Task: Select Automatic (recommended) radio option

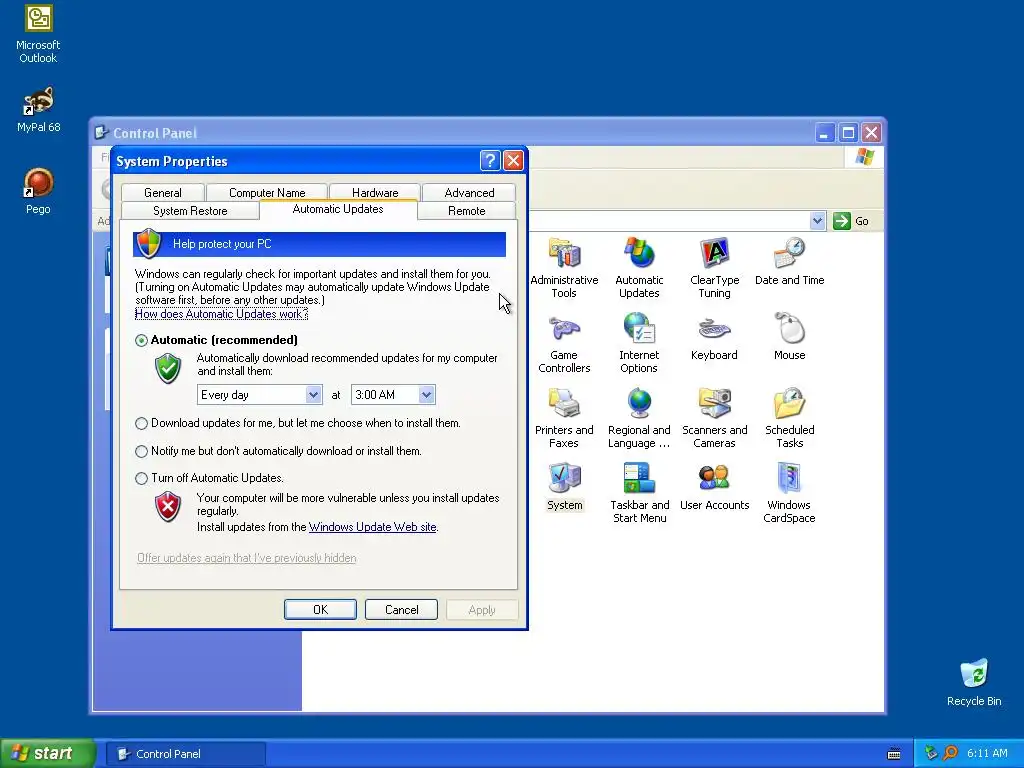Action: click(141, 340)
